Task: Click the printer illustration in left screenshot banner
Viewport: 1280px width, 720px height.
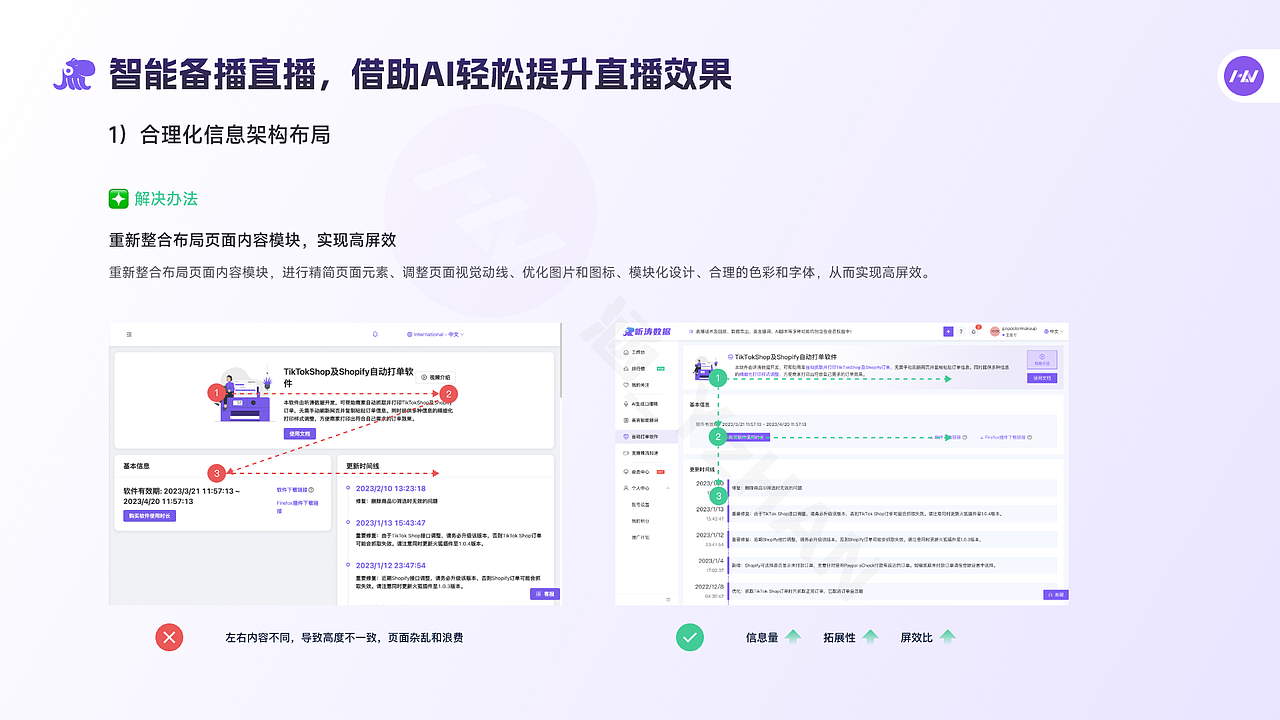Action: click(246, 395)
